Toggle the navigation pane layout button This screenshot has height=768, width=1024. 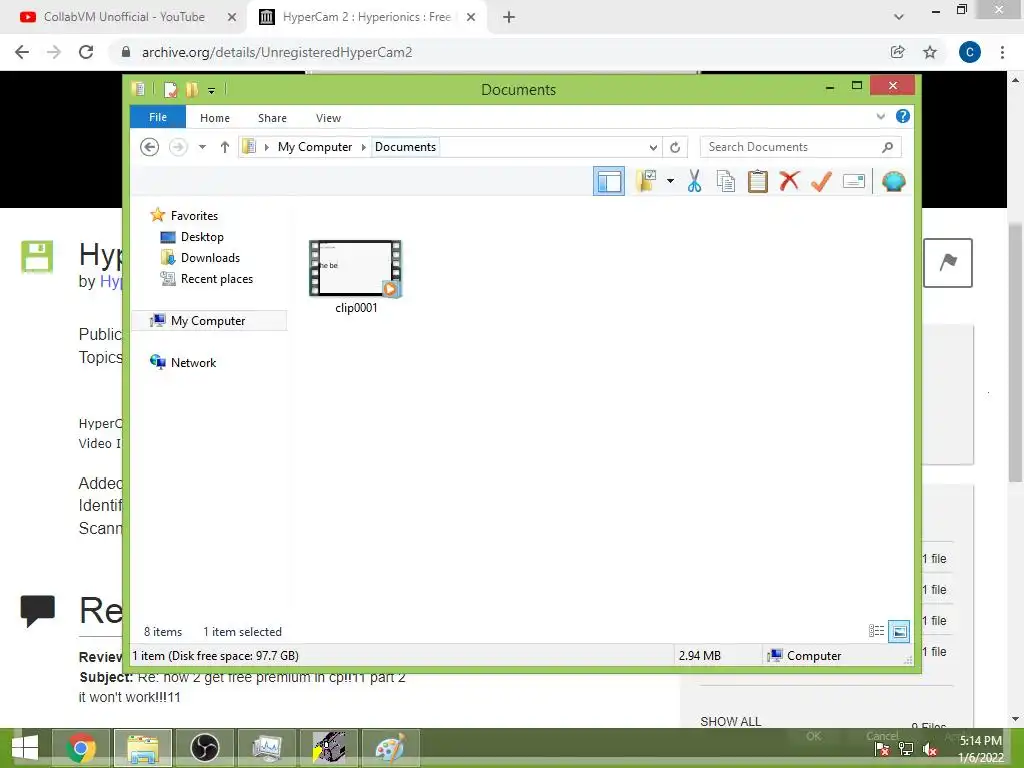tap(609, 181)
